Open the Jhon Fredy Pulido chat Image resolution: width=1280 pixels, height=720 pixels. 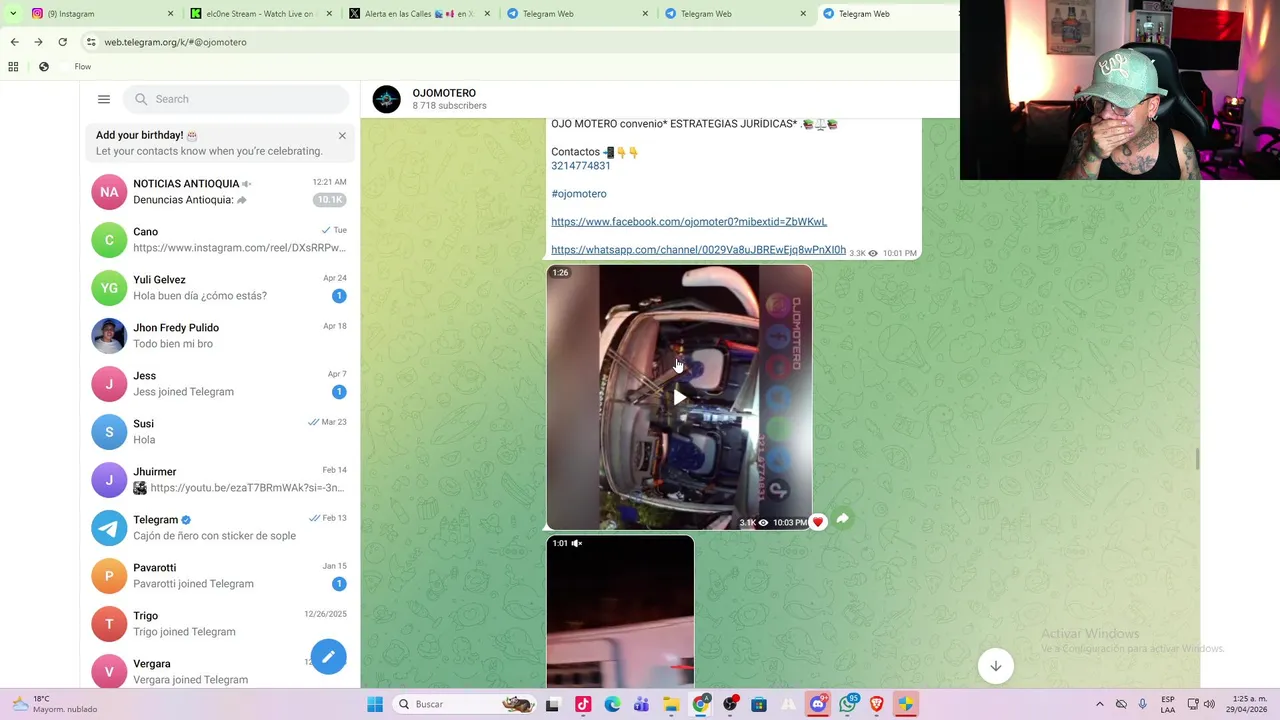click(220, 336)
